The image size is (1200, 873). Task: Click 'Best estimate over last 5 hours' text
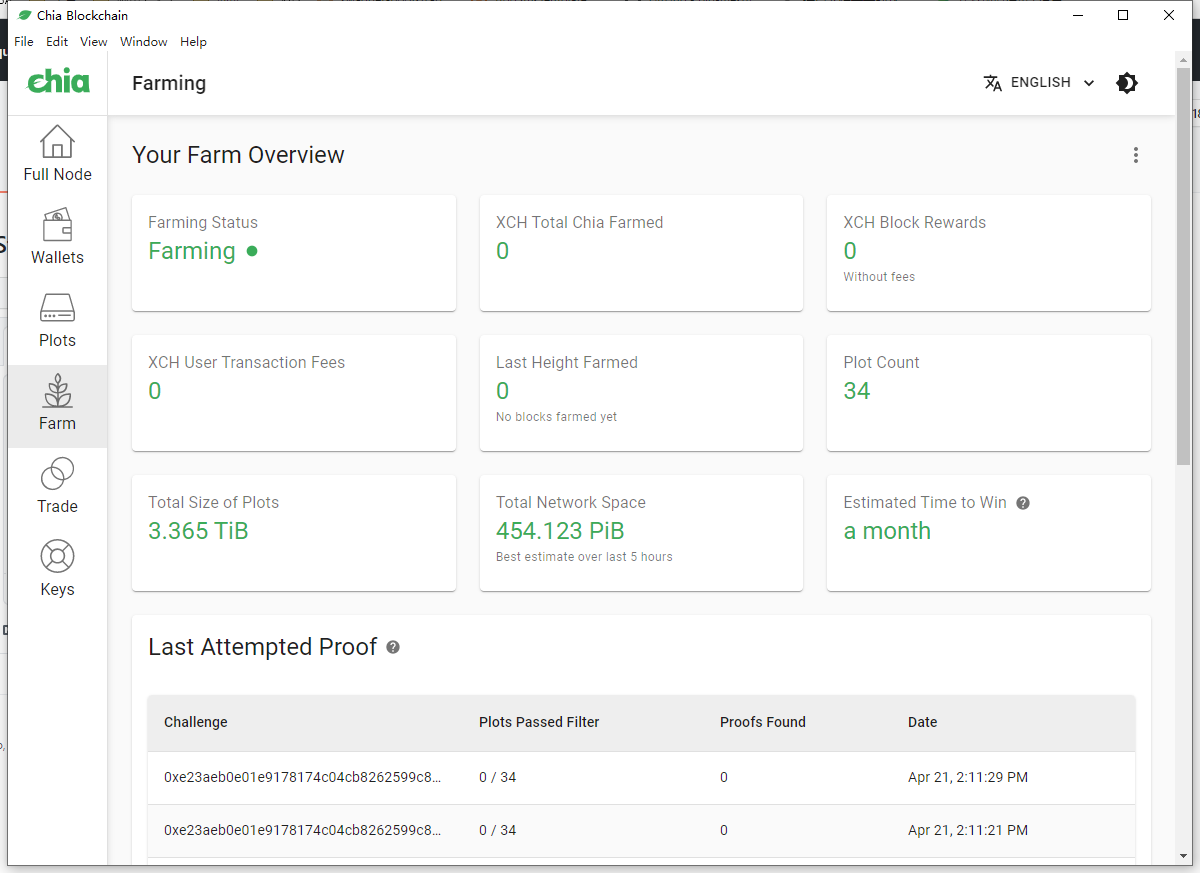pyautogui.click(x=584, y=557)
